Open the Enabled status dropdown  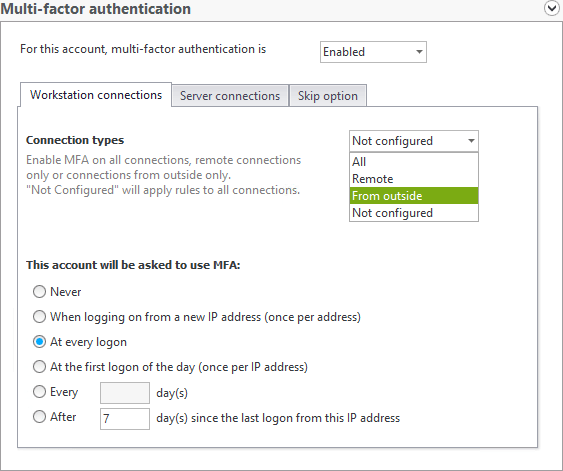tap(373, 52)
